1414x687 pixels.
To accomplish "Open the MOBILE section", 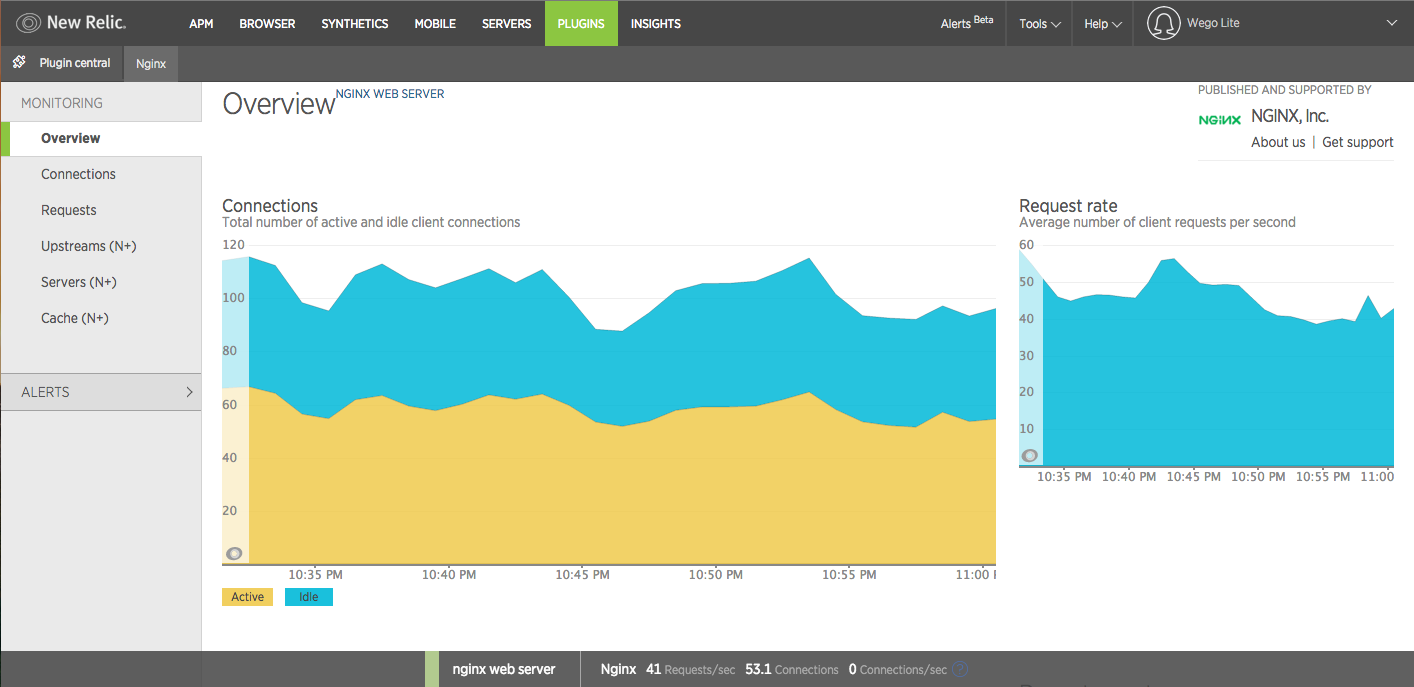I will [435, 23].
